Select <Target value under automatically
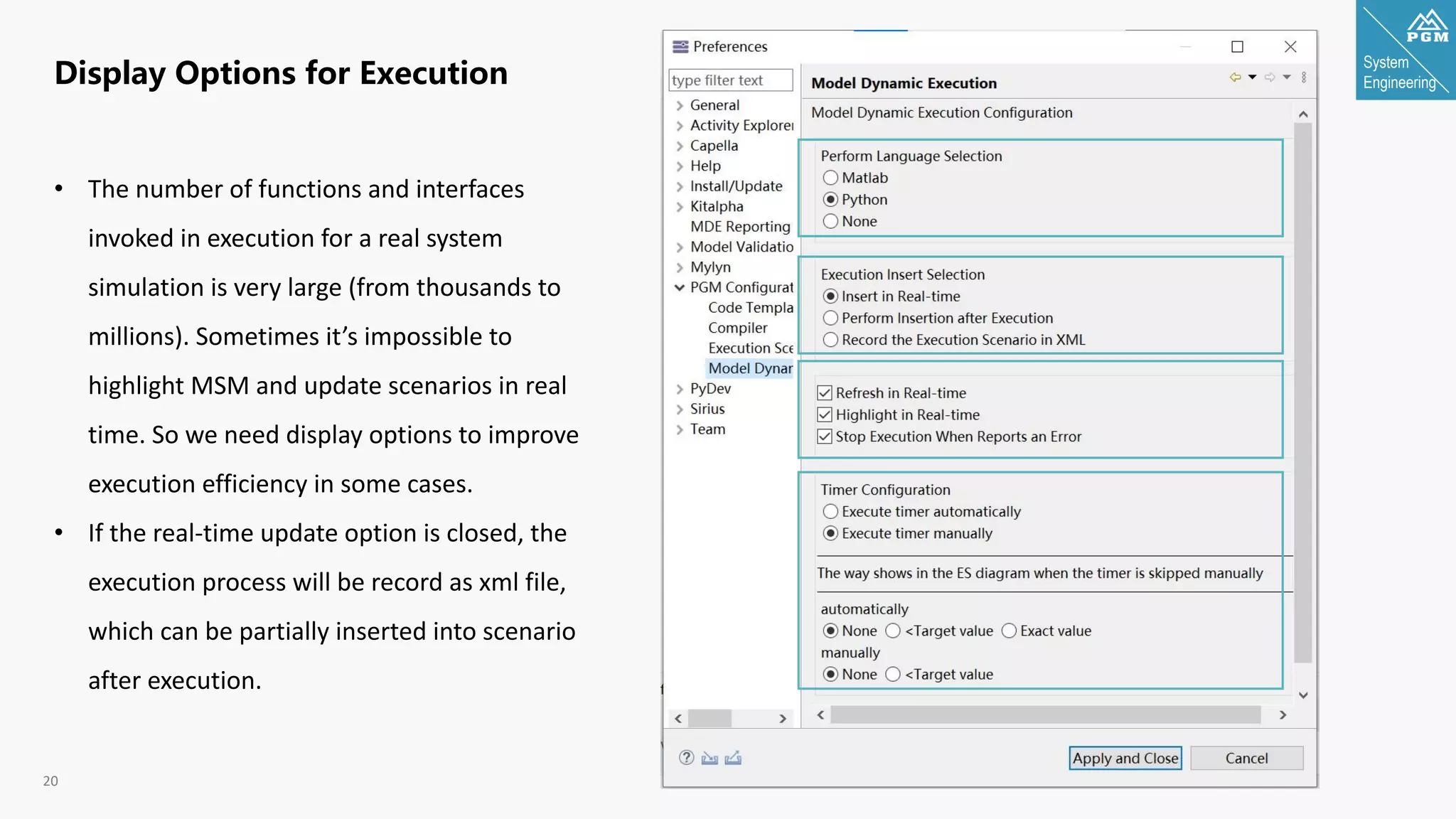This screenshot has height=819, width=1456. point(893,631)
